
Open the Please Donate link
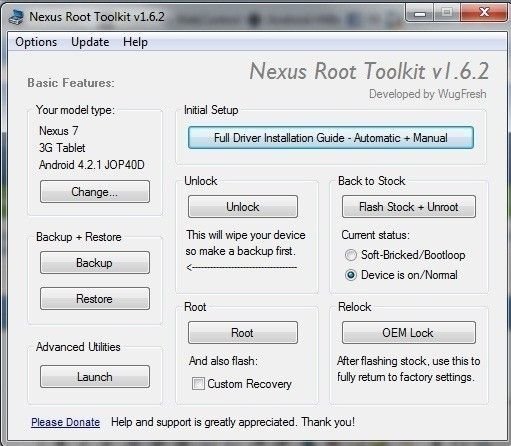pos(65,422)
